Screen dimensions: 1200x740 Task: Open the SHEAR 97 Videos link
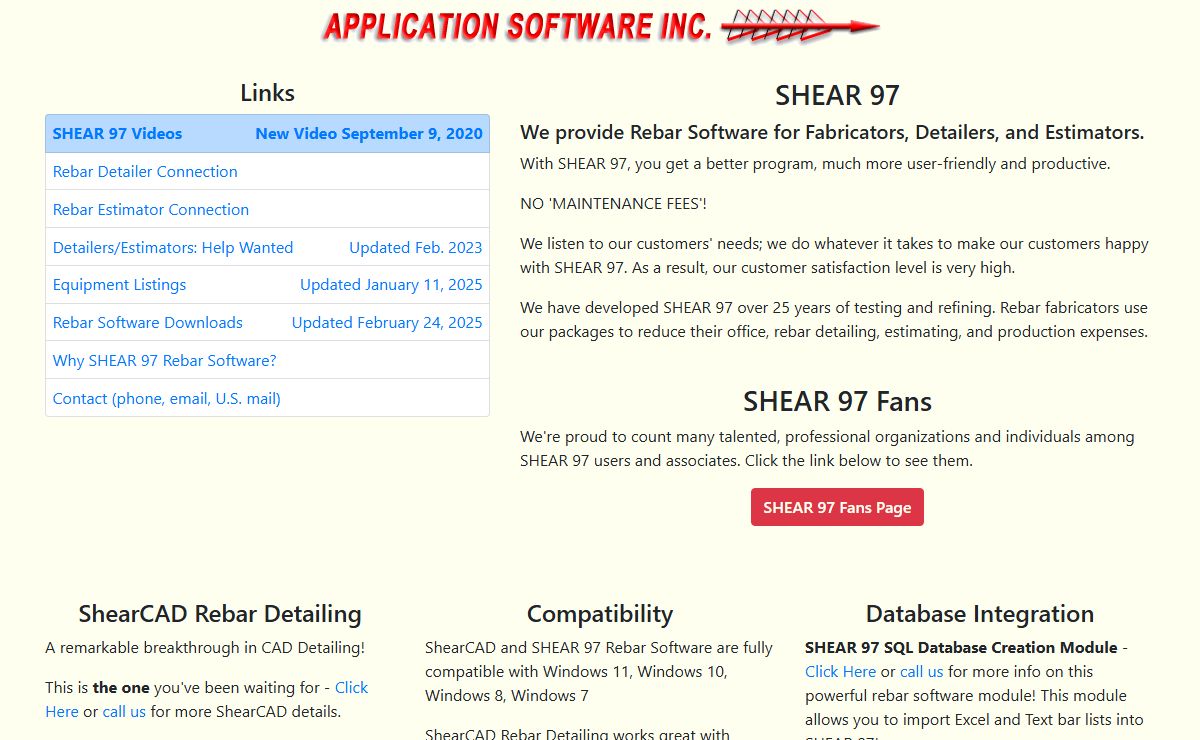click(x=267, y=133)
